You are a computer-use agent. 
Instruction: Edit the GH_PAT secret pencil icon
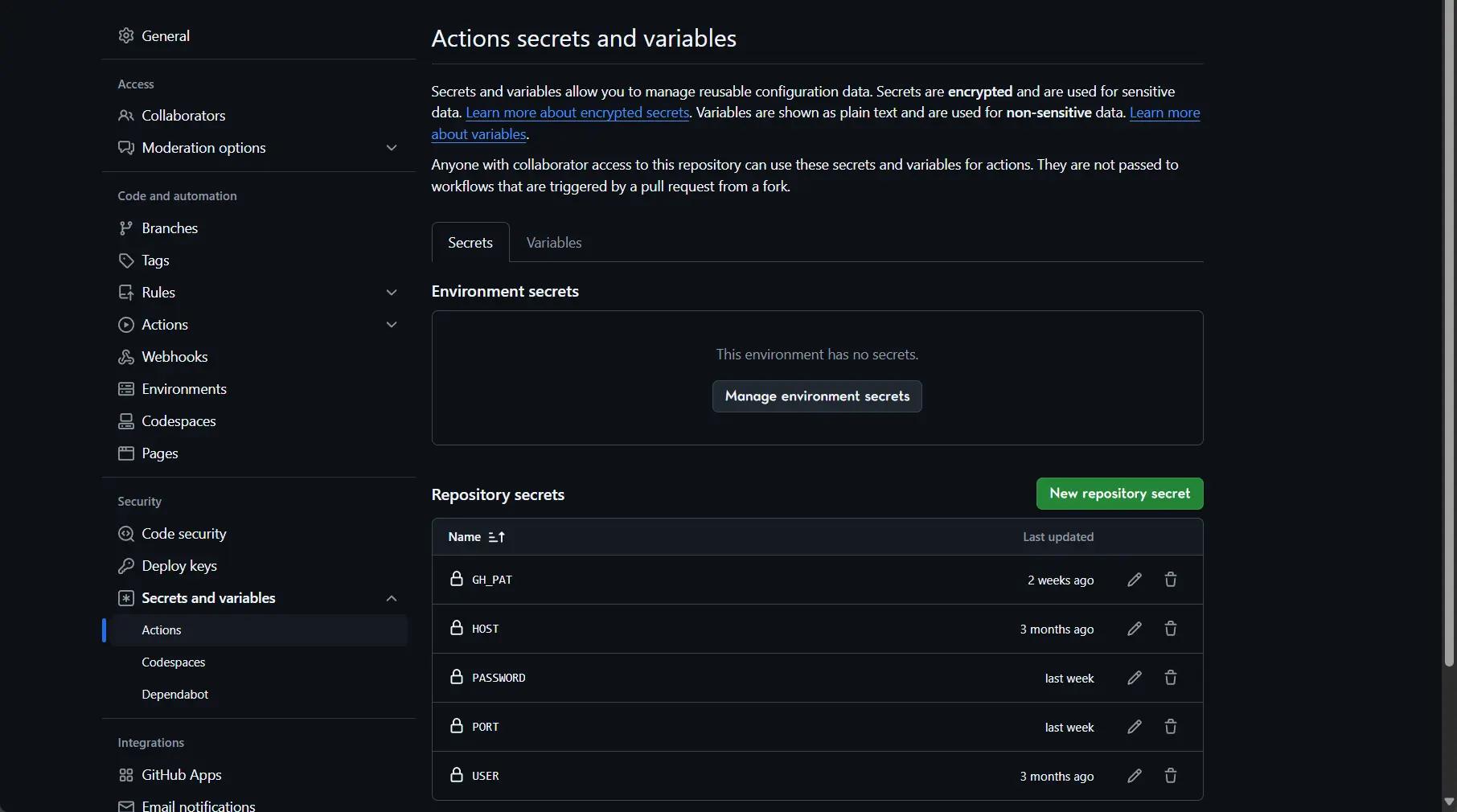pyautogui.click(x=1134, y=580)
